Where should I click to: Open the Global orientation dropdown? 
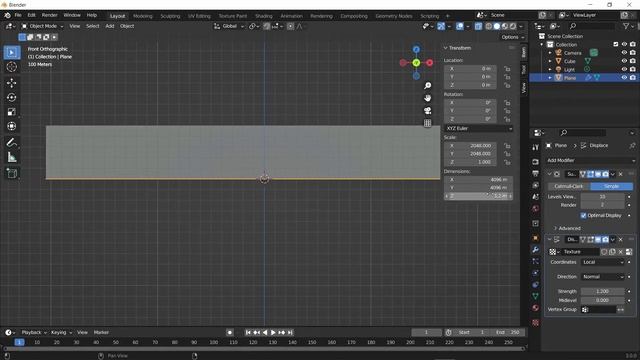[x=229, y=26]
